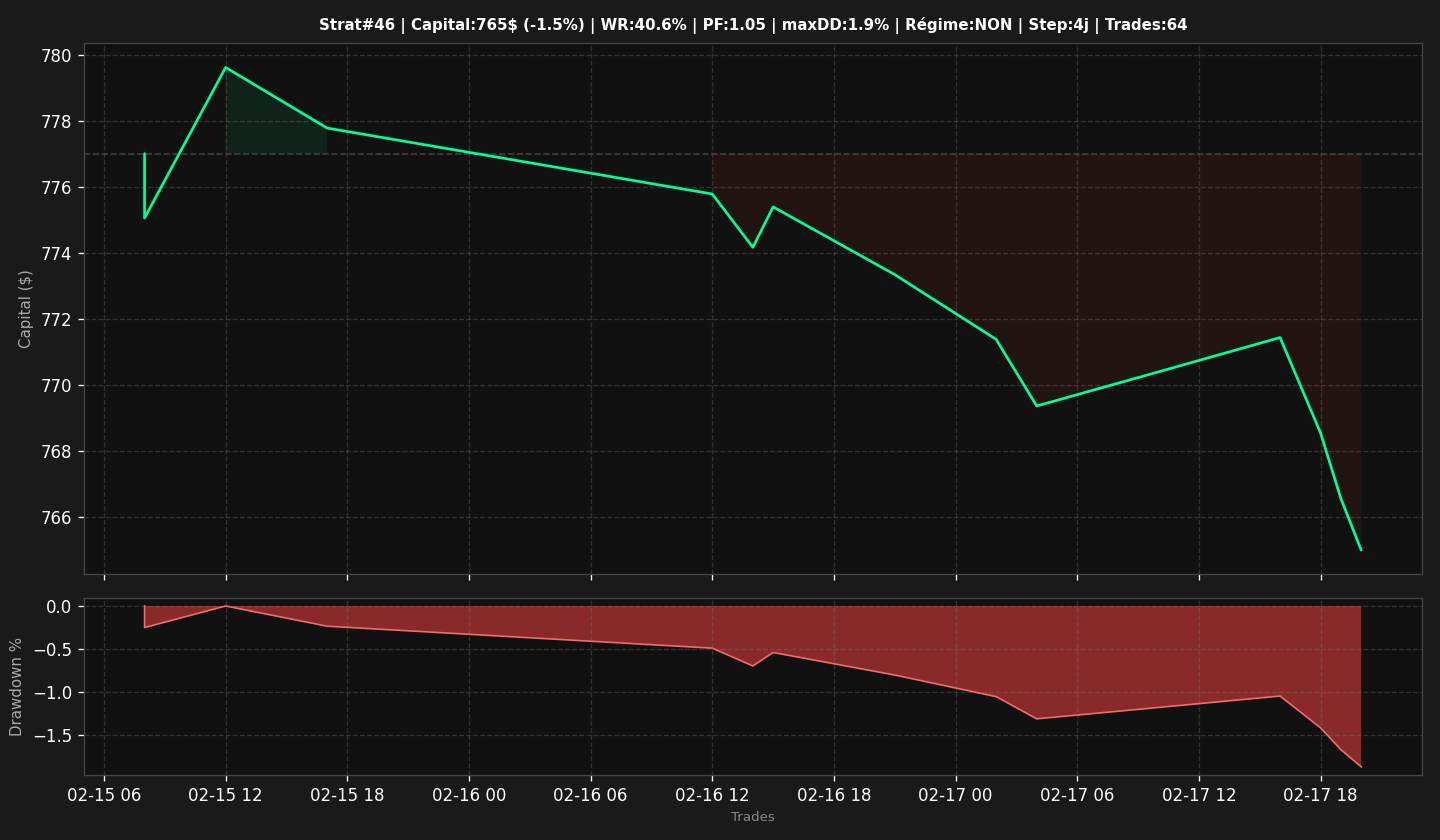Click the "Drawdown %" y-axis label

pos(17,687)
